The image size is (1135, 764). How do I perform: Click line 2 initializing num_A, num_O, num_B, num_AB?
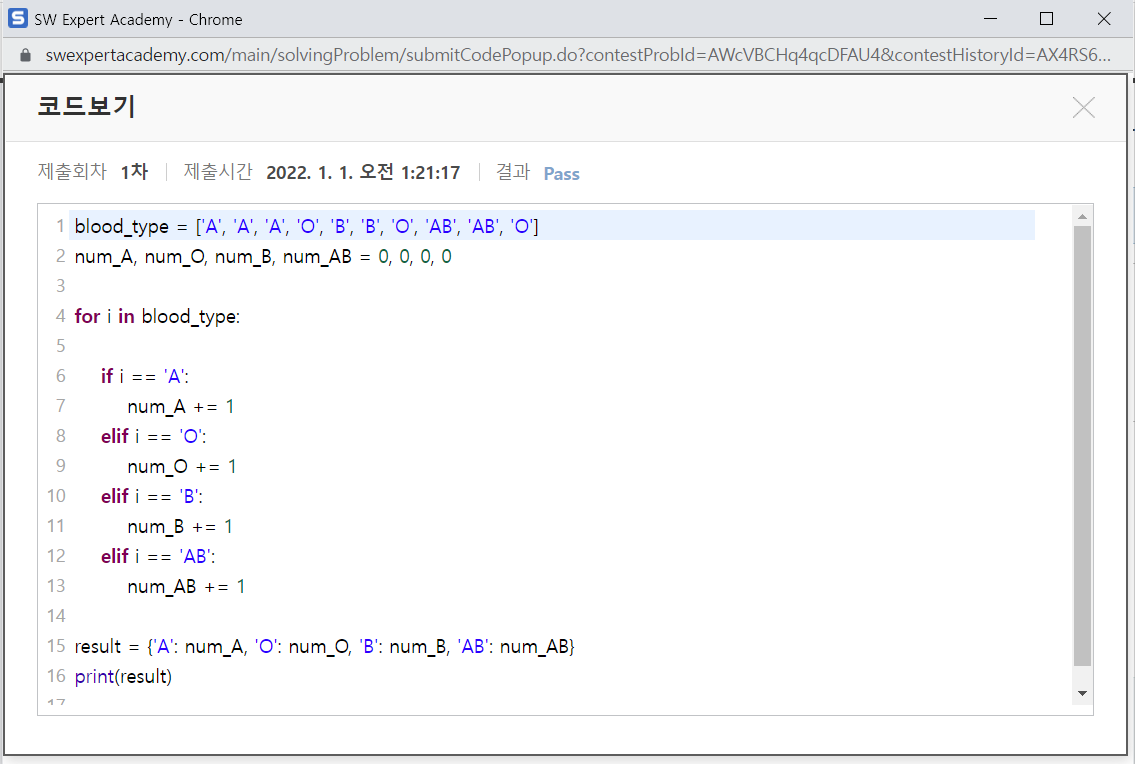coord(263,257)
